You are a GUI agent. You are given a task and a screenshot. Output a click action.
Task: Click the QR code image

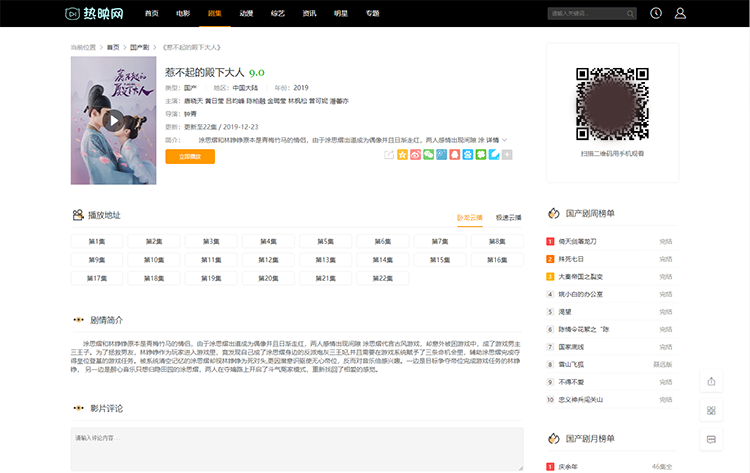click(x=612, y=104)
